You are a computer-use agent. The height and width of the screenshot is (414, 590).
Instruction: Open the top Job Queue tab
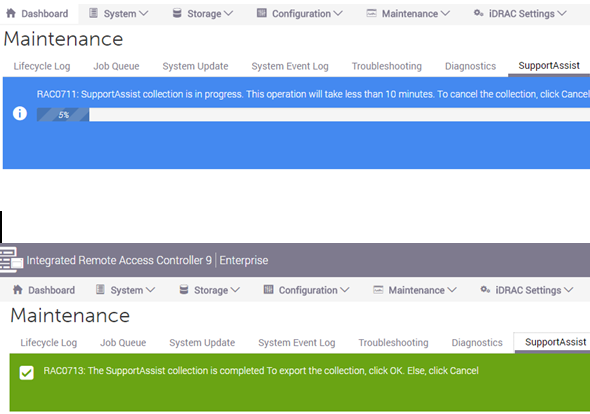(x=116, y=66)
